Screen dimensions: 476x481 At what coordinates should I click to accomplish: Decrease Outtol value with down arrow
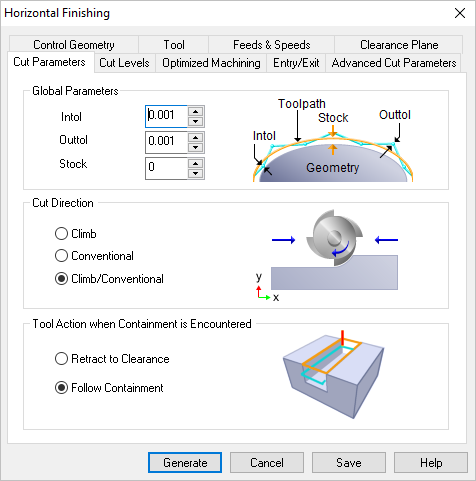(x=196, y=147)
